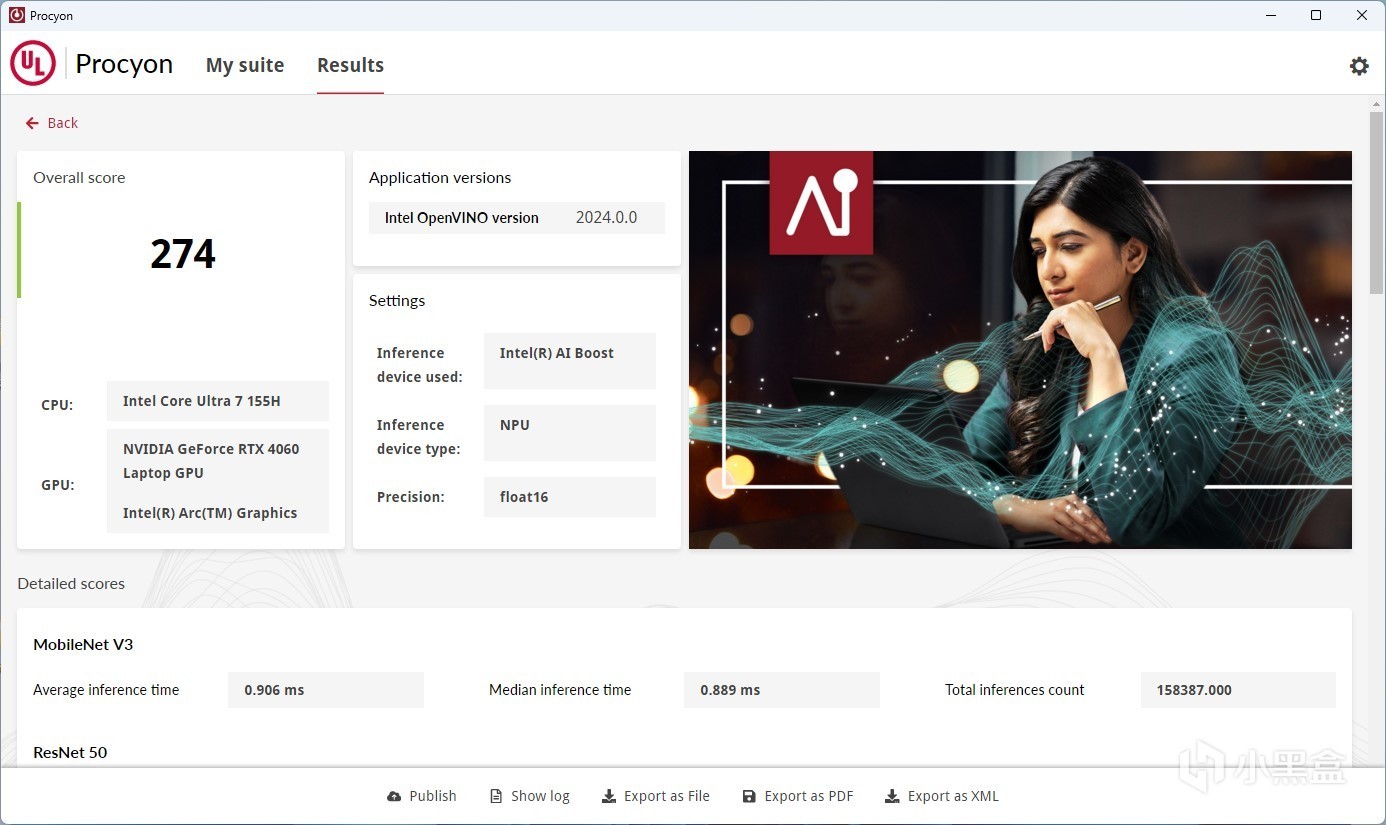The height and width of the screenshot is (825, 1386).
Task: Click the CPU: label
Action: [x=57, y=405]
